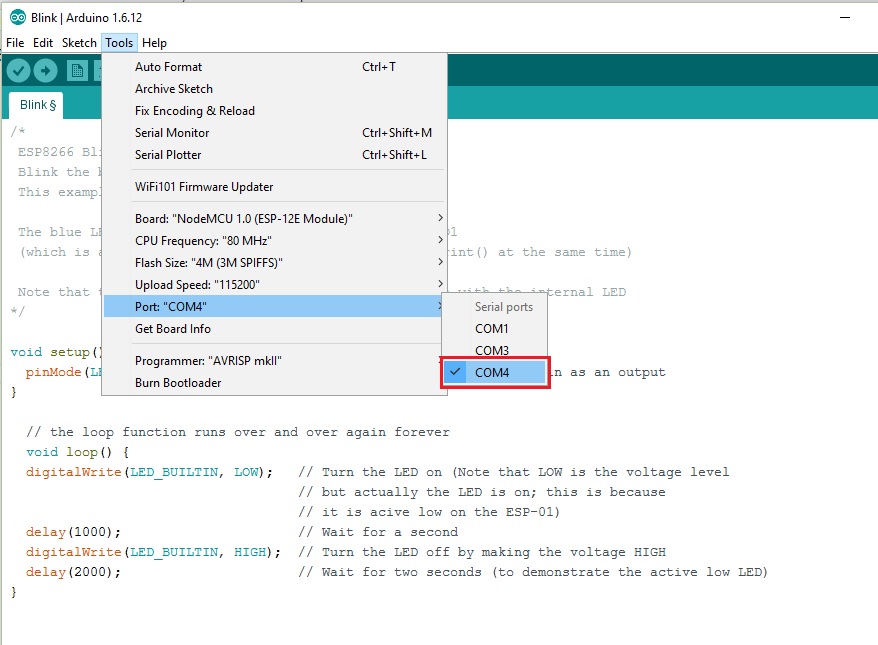This screenshot has width=878, height=645.
Task: Switch to the Blink sketch tab
Action: point(38,105)
